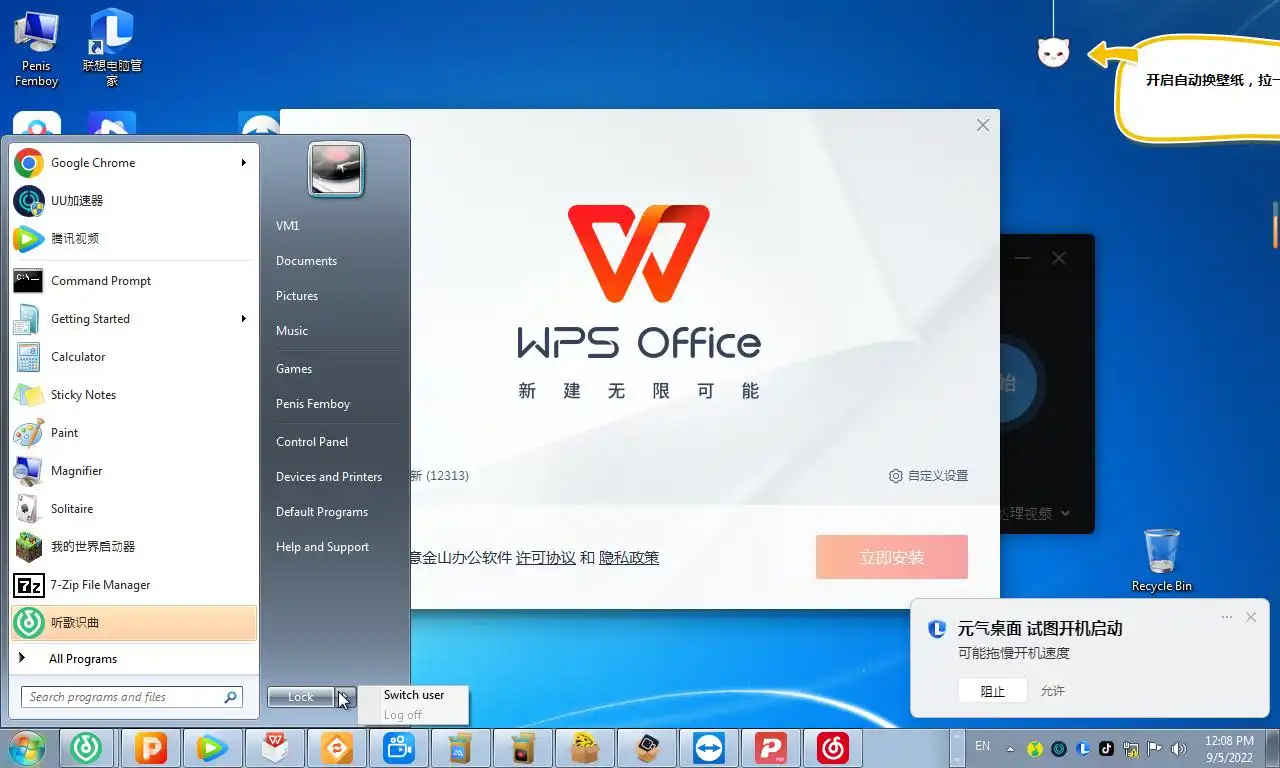
Task: Open highlighted 听歌识曲 Start menu entry
Action: (134, 623)
